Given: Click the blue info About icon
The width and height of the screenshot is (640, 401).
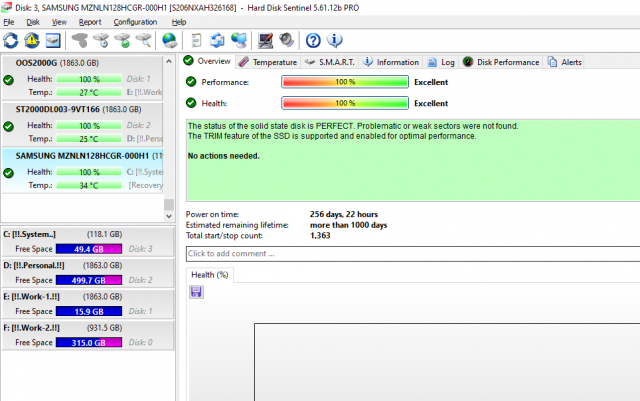Looking at the screenshot, I should (335, 40).
